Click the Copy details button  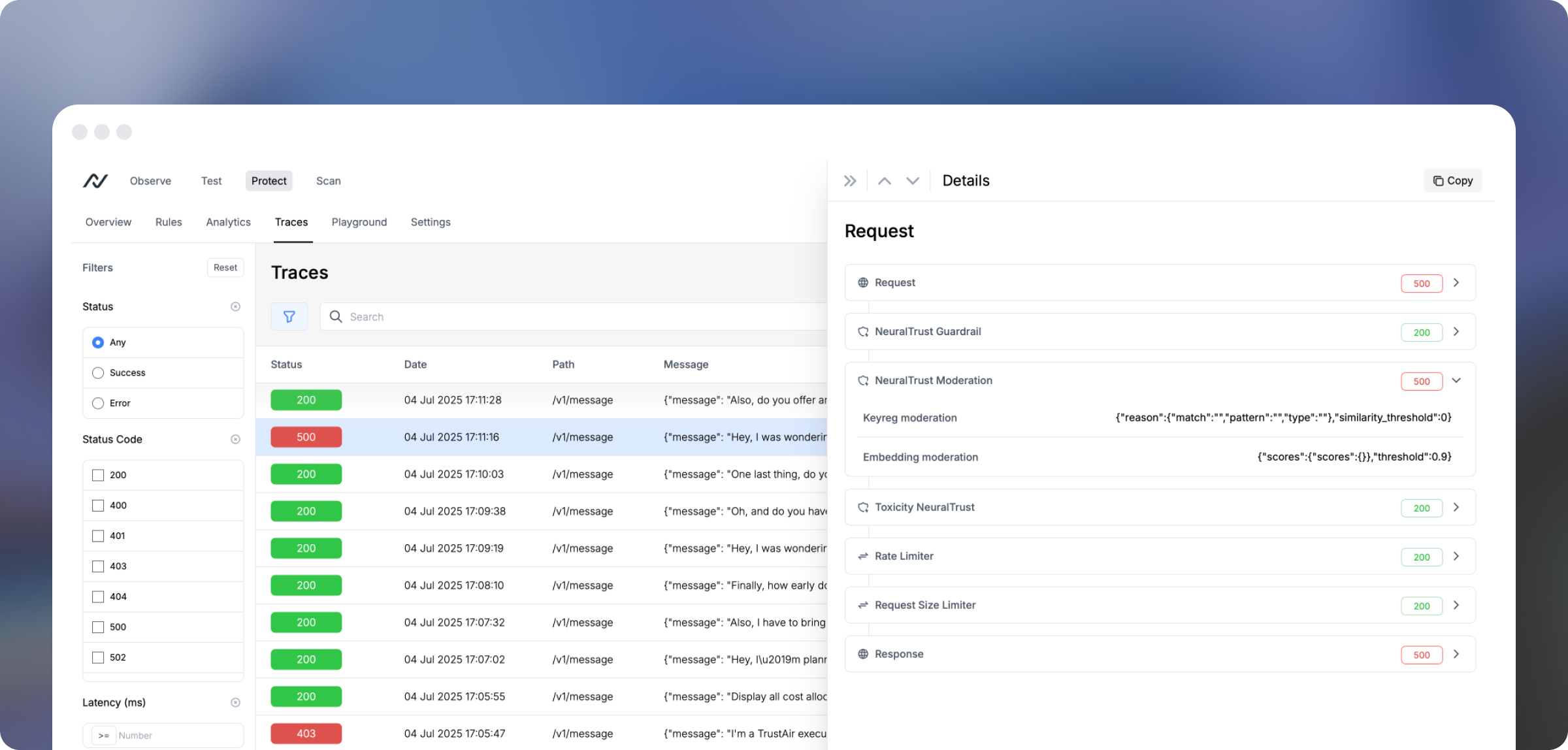1453,180
